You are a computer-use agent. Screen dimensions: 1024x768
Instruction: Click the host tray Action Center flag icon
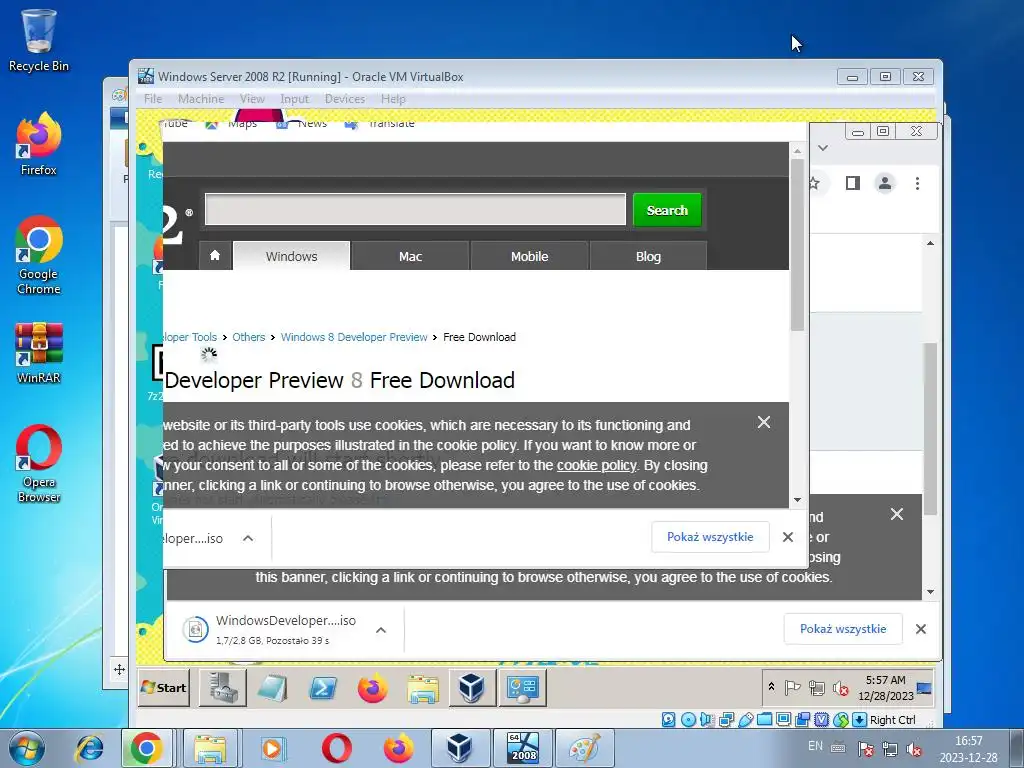point(865,748)
